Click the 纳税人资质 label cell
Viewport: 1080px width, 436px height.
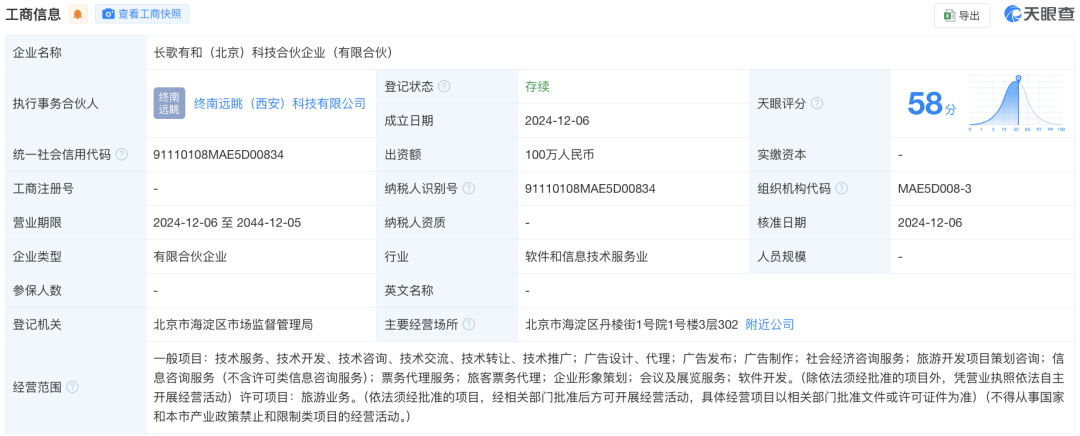point(447,222)
